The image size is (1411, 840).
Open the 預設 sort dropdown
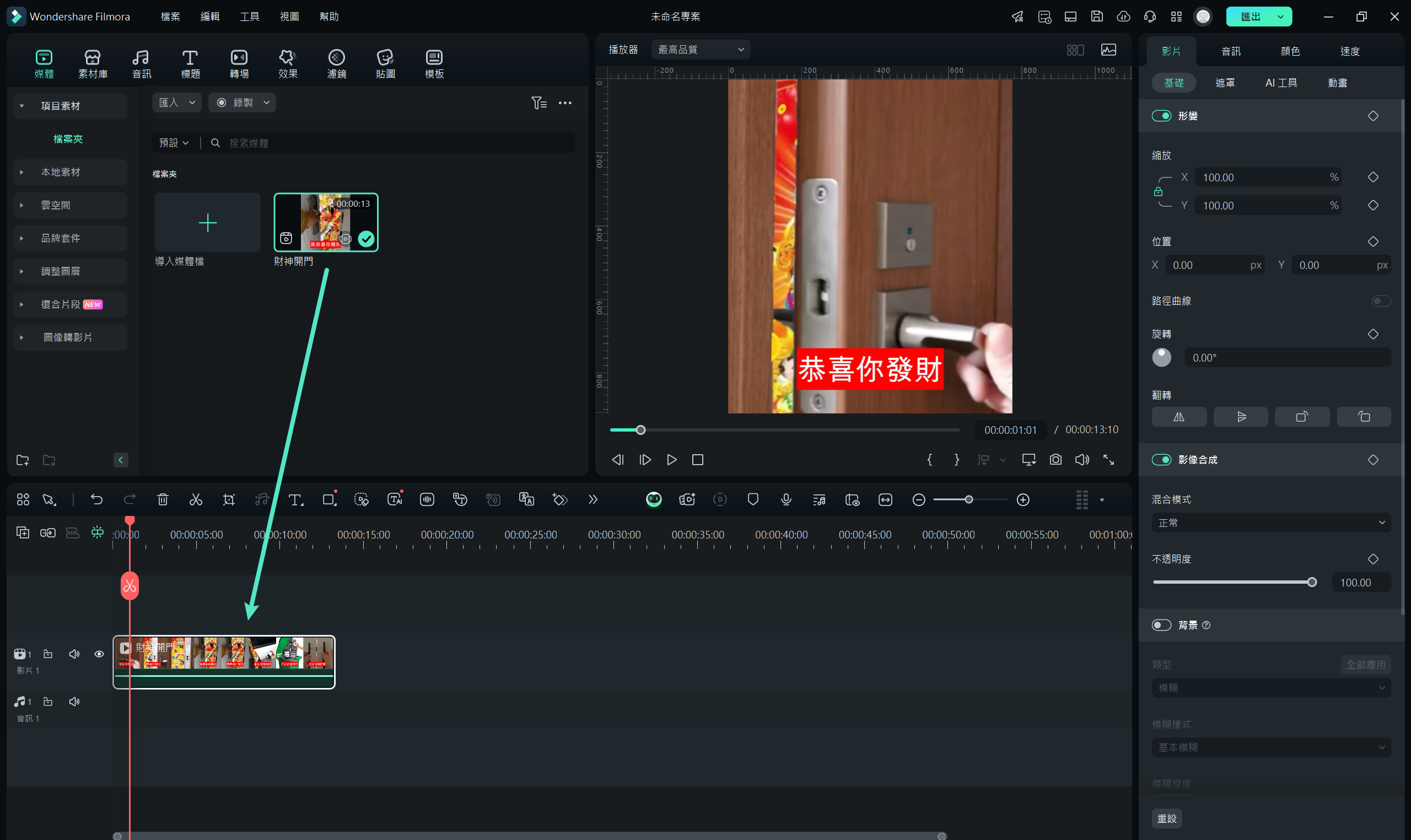click(x=174, y=143)
